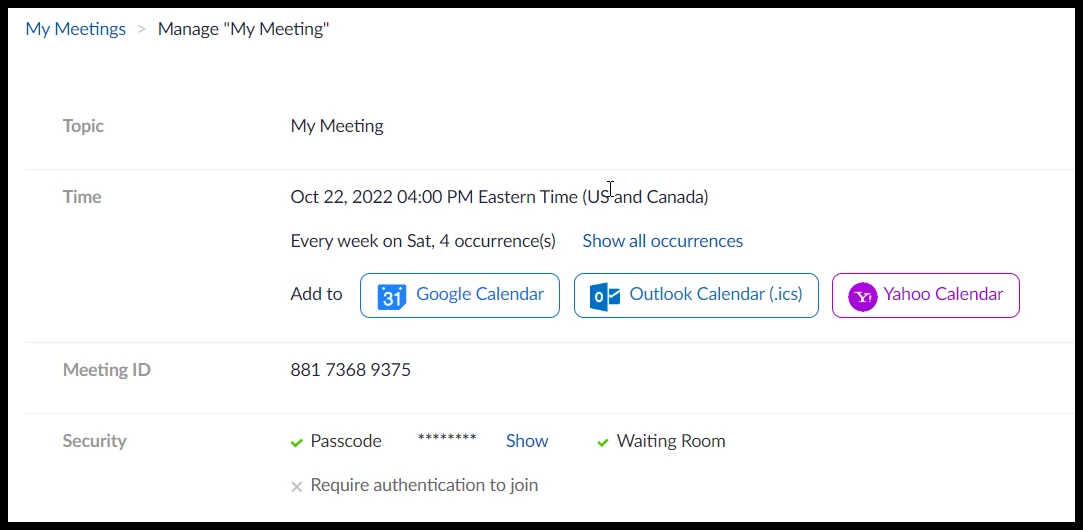This screenshot has height=530, width=1083.
Task: Click the Meeting ID number 881 7368 9375
Action: point(350,370)
